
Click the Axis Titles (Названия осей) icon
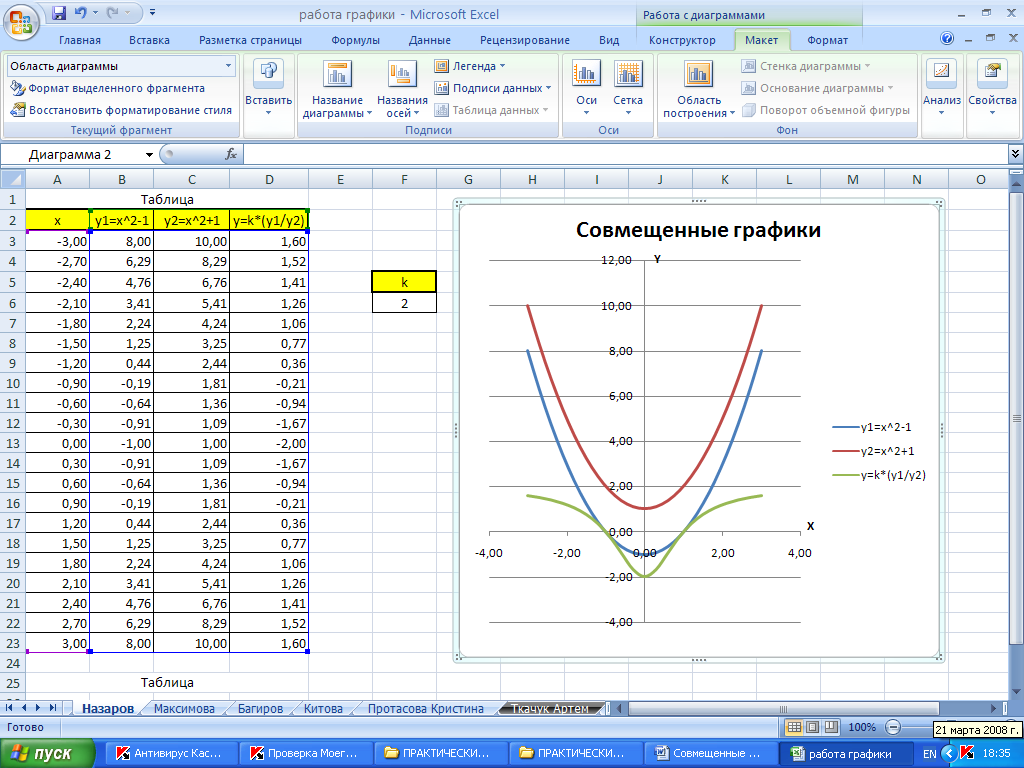(402, 74)
